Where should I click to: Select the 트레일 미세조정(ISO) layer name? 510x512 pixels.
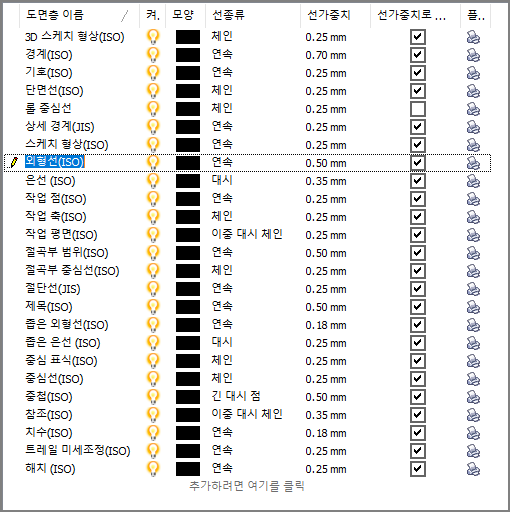78,451
